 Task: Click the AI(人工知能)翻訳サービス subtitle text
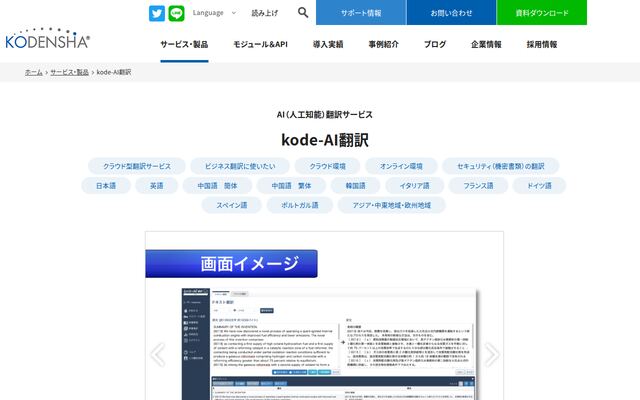point(324,115)
